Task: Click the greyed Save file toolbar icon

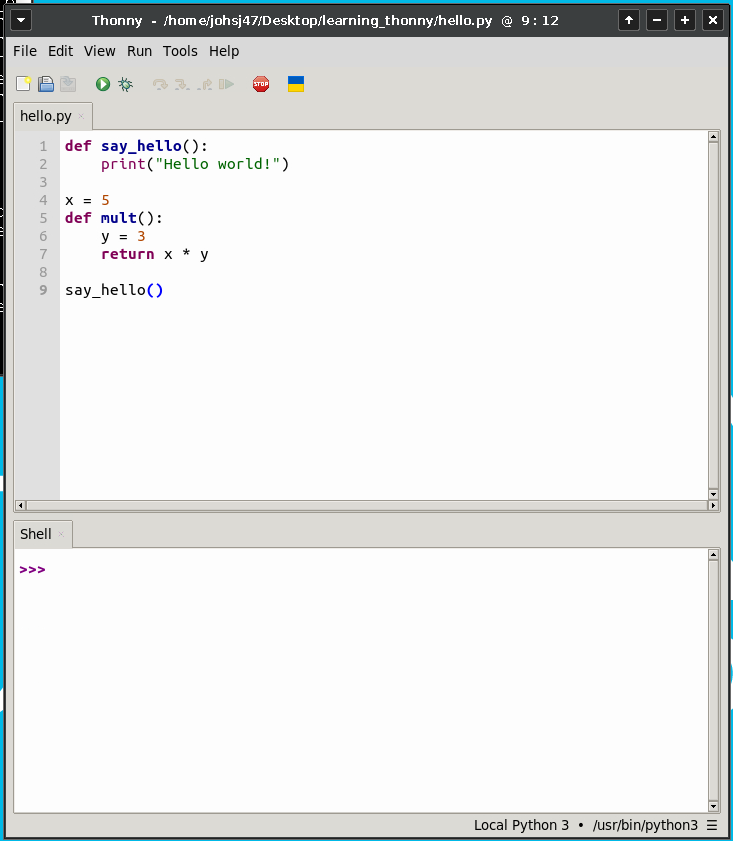Action: 68,84
